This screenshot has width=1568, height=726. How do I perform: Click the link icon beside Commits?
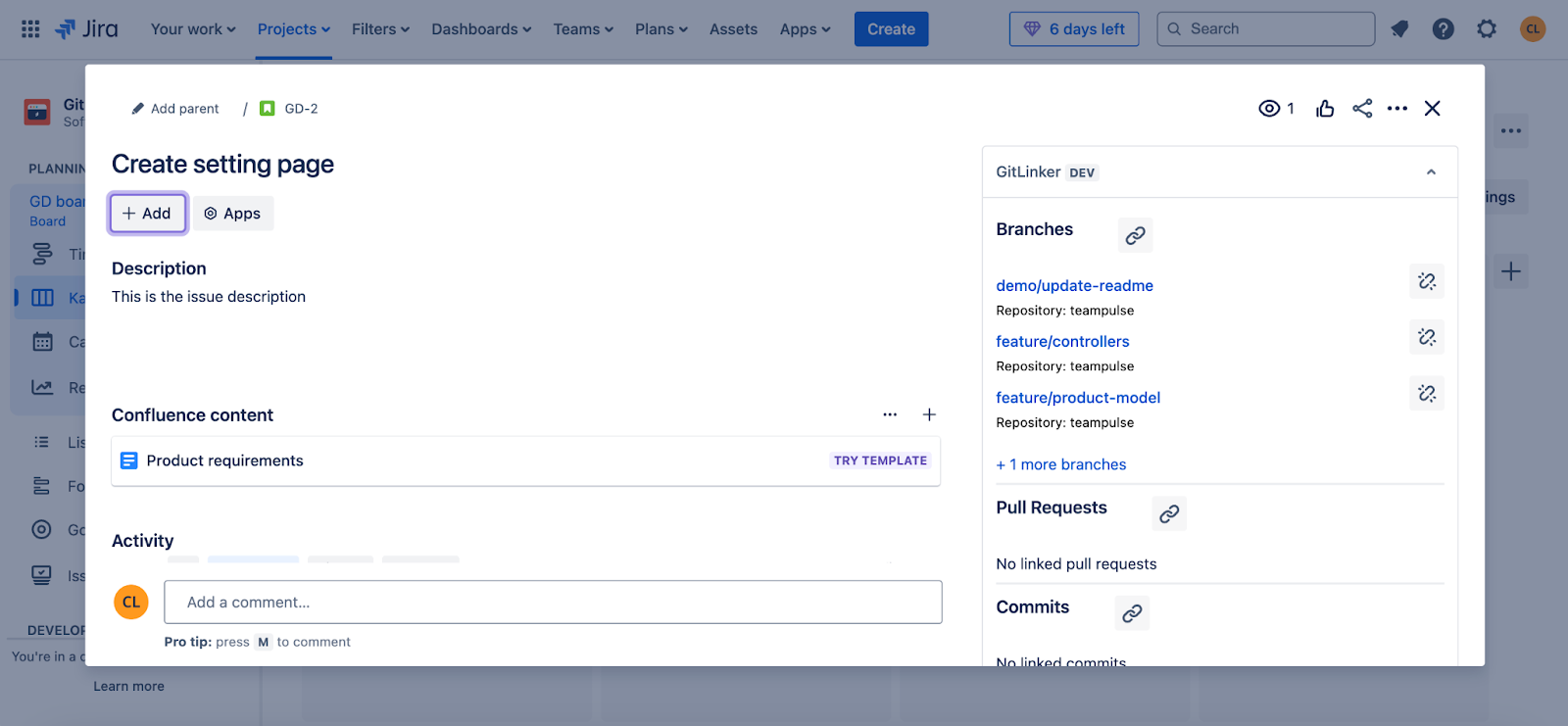pos(1132,613)
